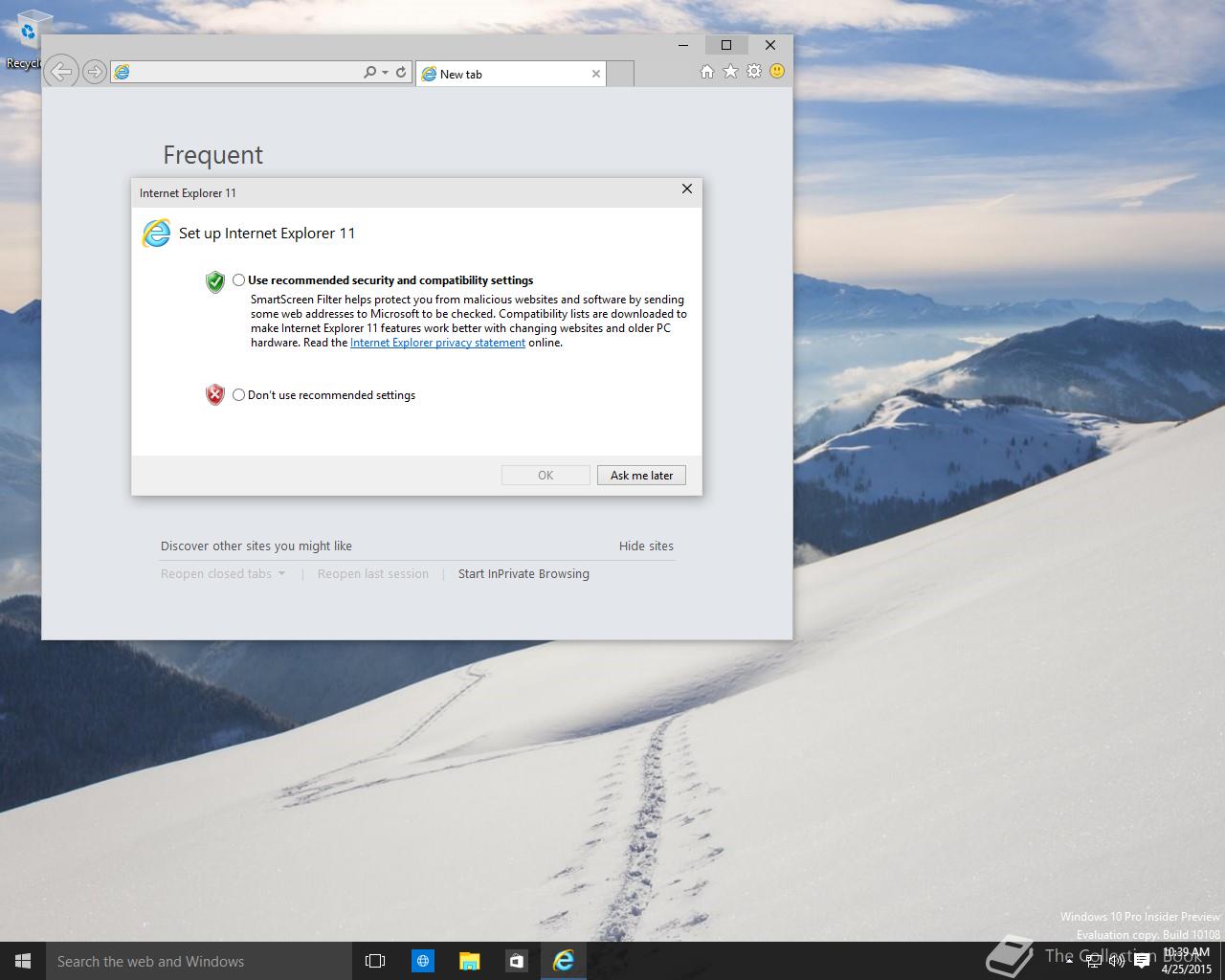Image resolution: width=1225 pixels, height=980 pixels.
Task: Open the Reopen closed tabs dropdown
Action: [x=223, y=573]
